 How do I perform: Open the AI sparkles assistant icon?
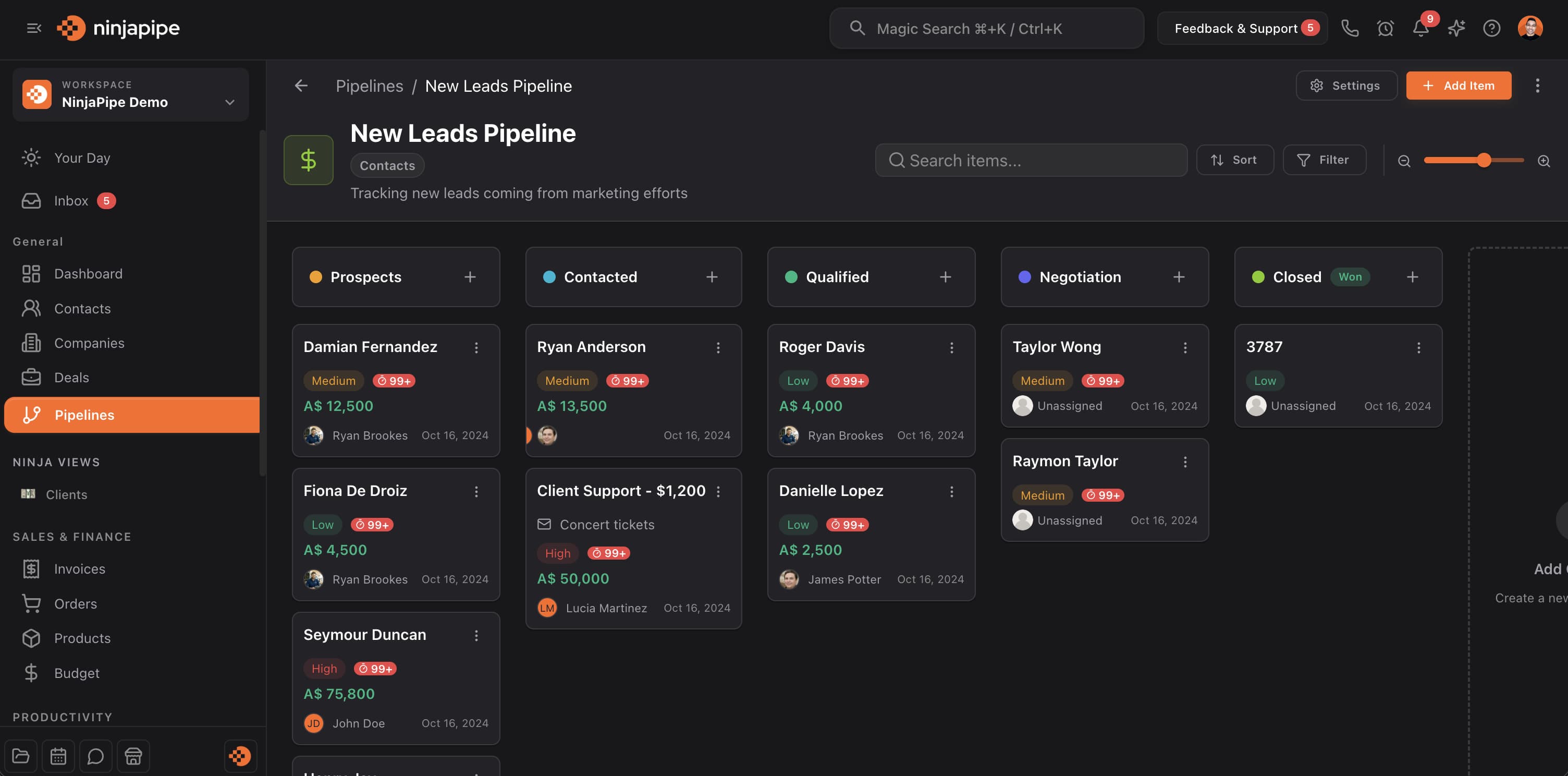pyautogui.click(x=1456, y=28)
